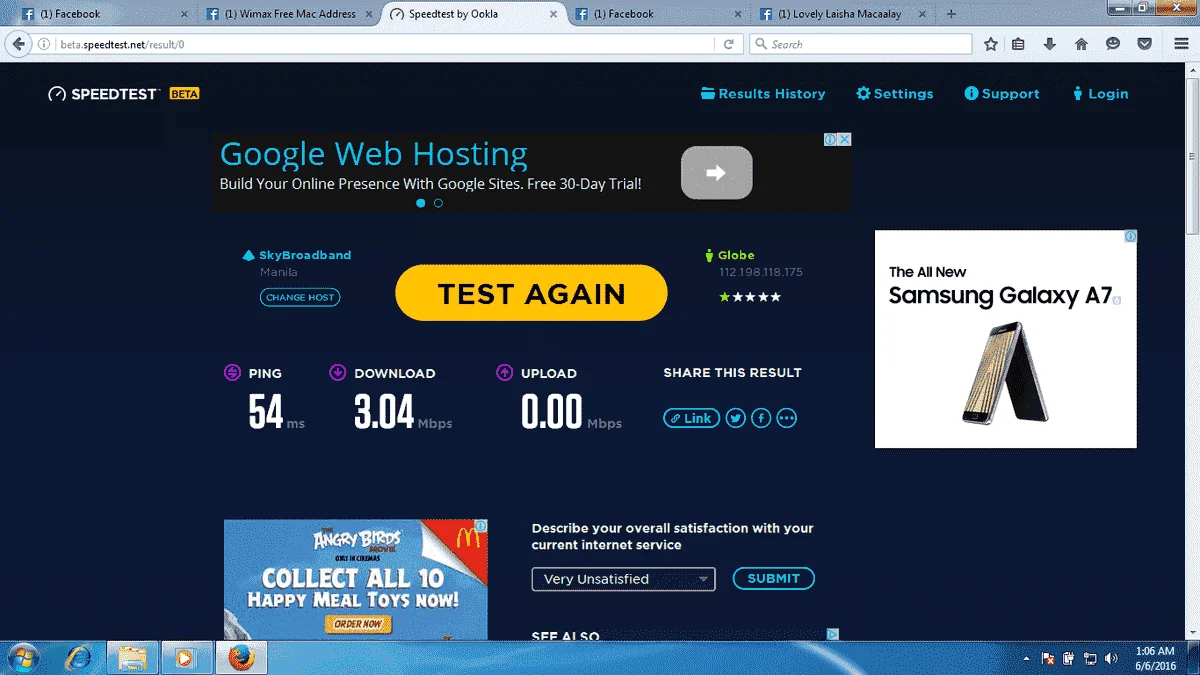Switch to the second (1) Facebook tab
This screenshot has height=675, width=1200.
pyautogui.click(x=656, y=14)
